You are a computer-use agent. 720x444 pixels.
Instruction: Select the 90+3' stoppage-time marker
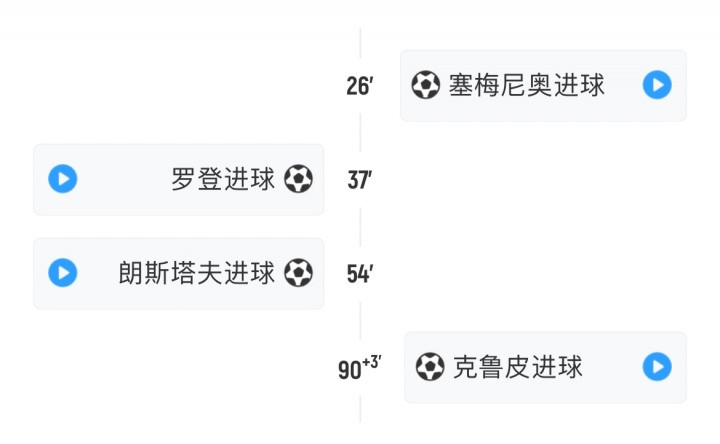pyautogui.click(x=359, y=368)
